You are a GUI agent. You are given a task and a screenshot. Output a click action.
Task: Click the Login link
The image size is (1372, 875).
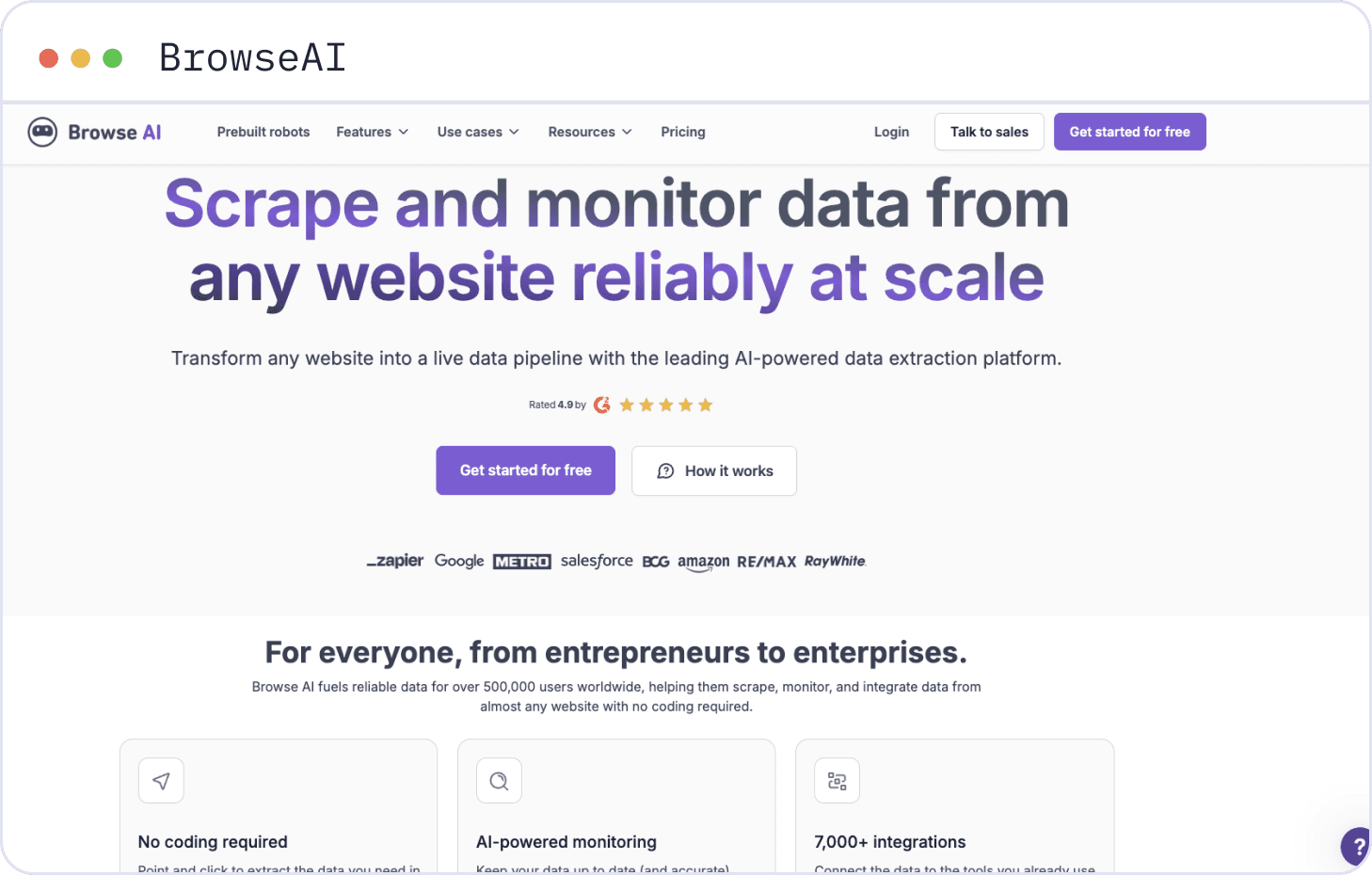tap(891, 132)
